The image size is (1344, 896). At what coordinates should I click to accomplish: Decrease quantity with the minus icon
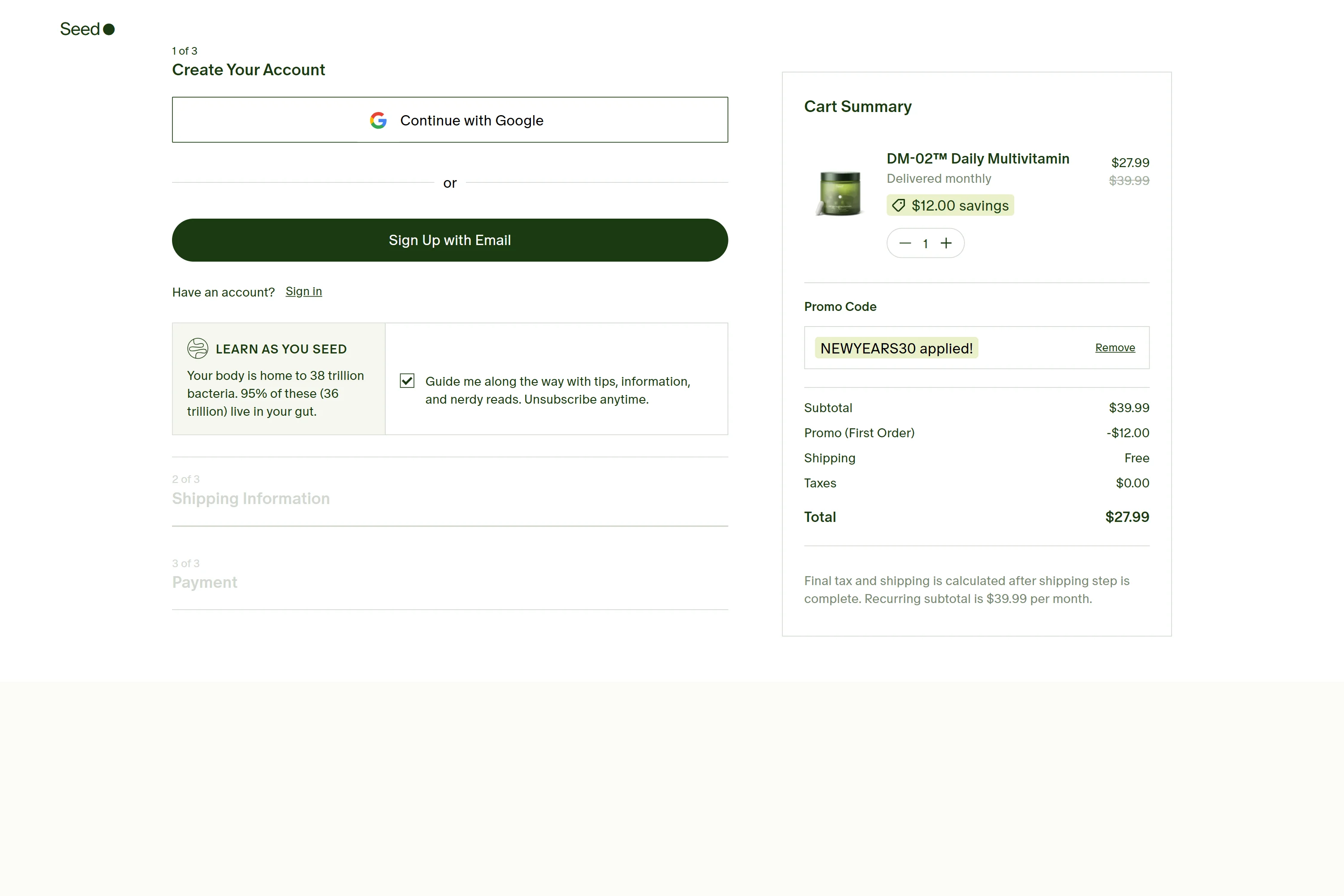[x=905, y=243]
